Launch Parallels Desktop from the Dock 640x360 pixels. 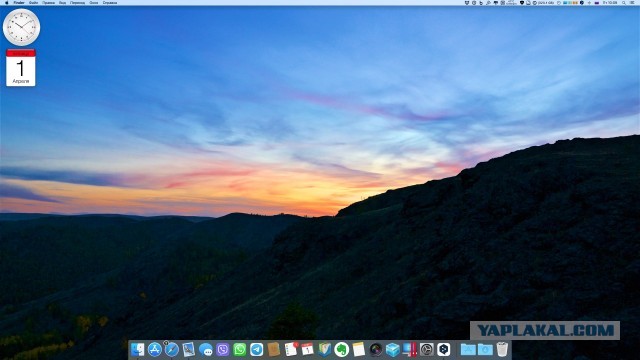(409, 349)
